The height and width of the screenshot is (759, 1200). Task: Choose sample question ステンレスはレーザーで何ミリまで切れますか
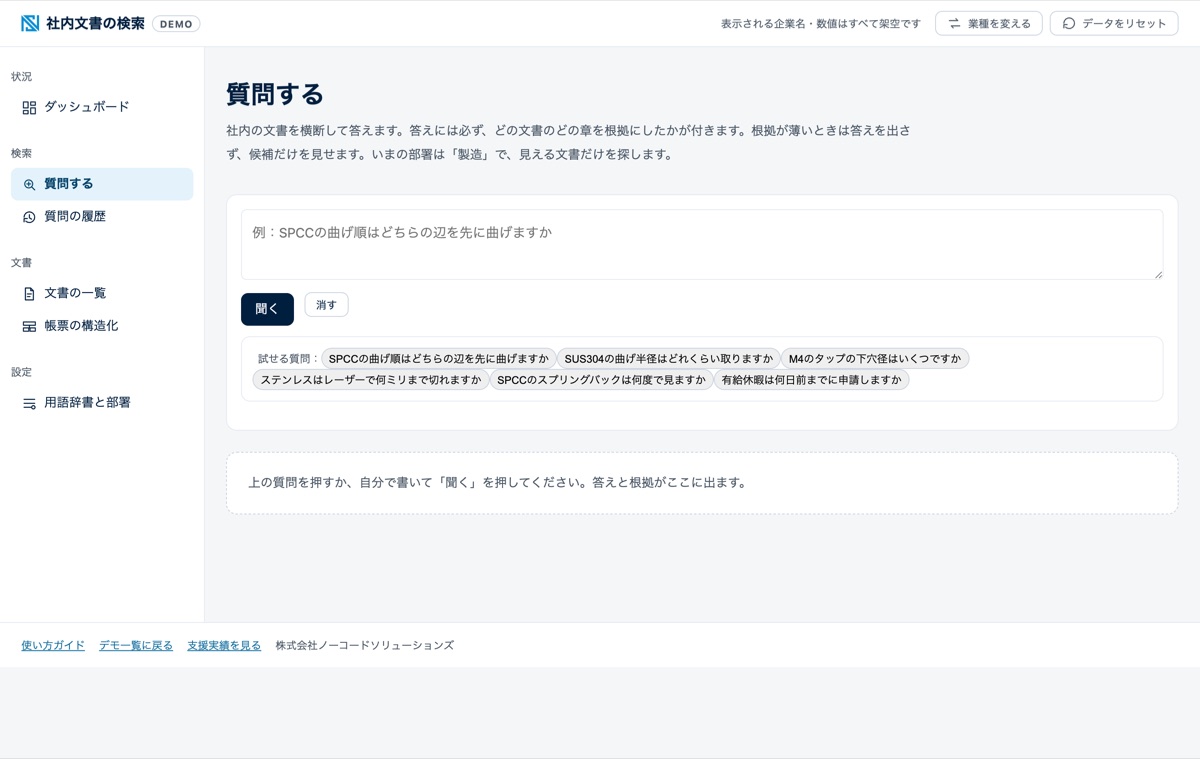(x=371, y=380)
